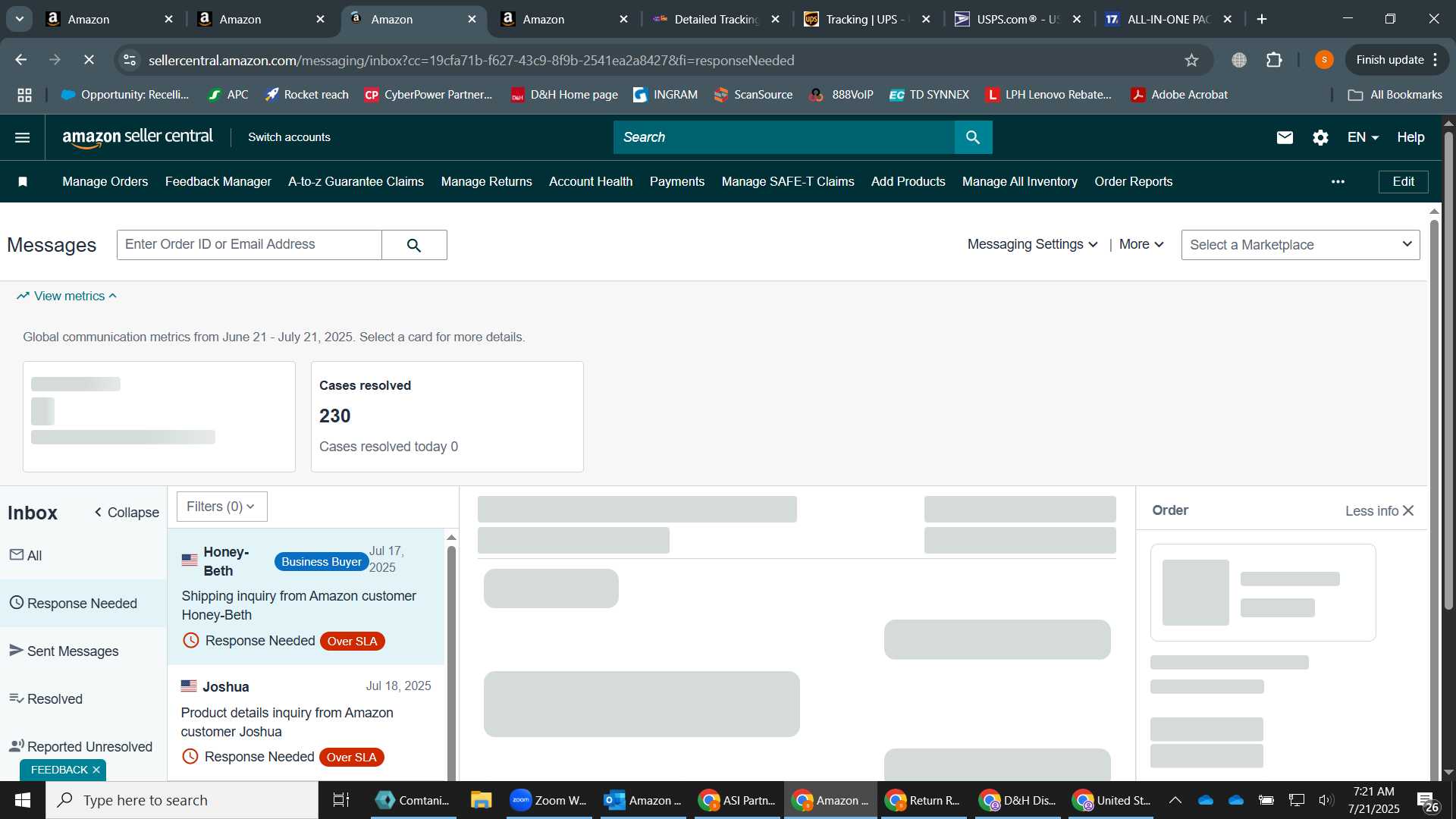Image resolution: width=1456 pixels, height=819 pixels.
Task: Open the Help link
Action: click(1410, 137)
